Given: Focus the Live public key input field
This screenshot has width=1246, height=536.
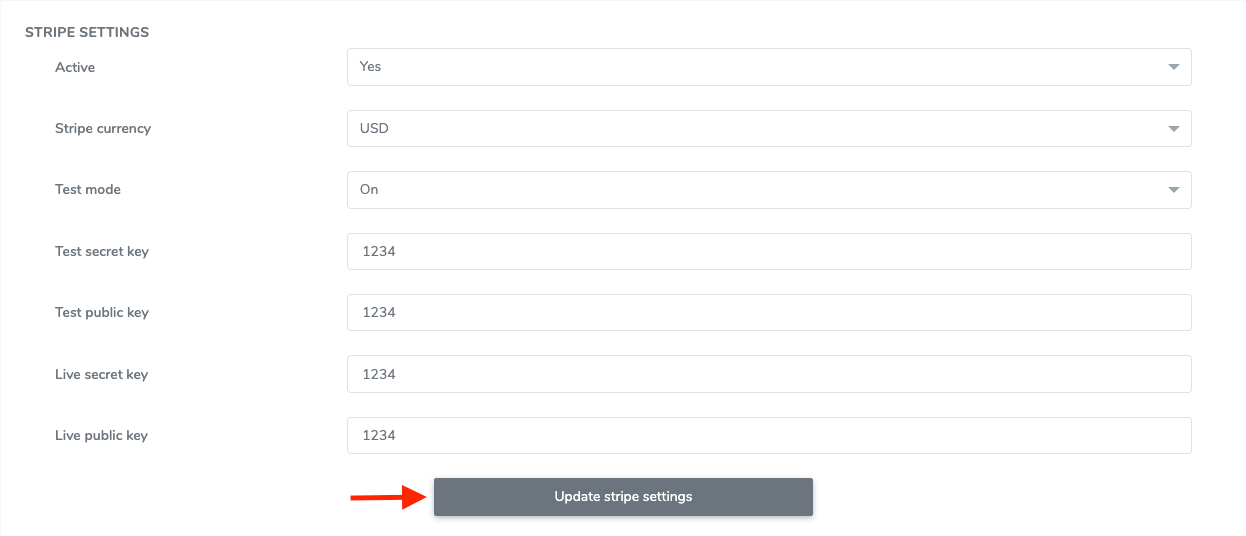Looking at the screenshot, I should [x=768, y=436].
